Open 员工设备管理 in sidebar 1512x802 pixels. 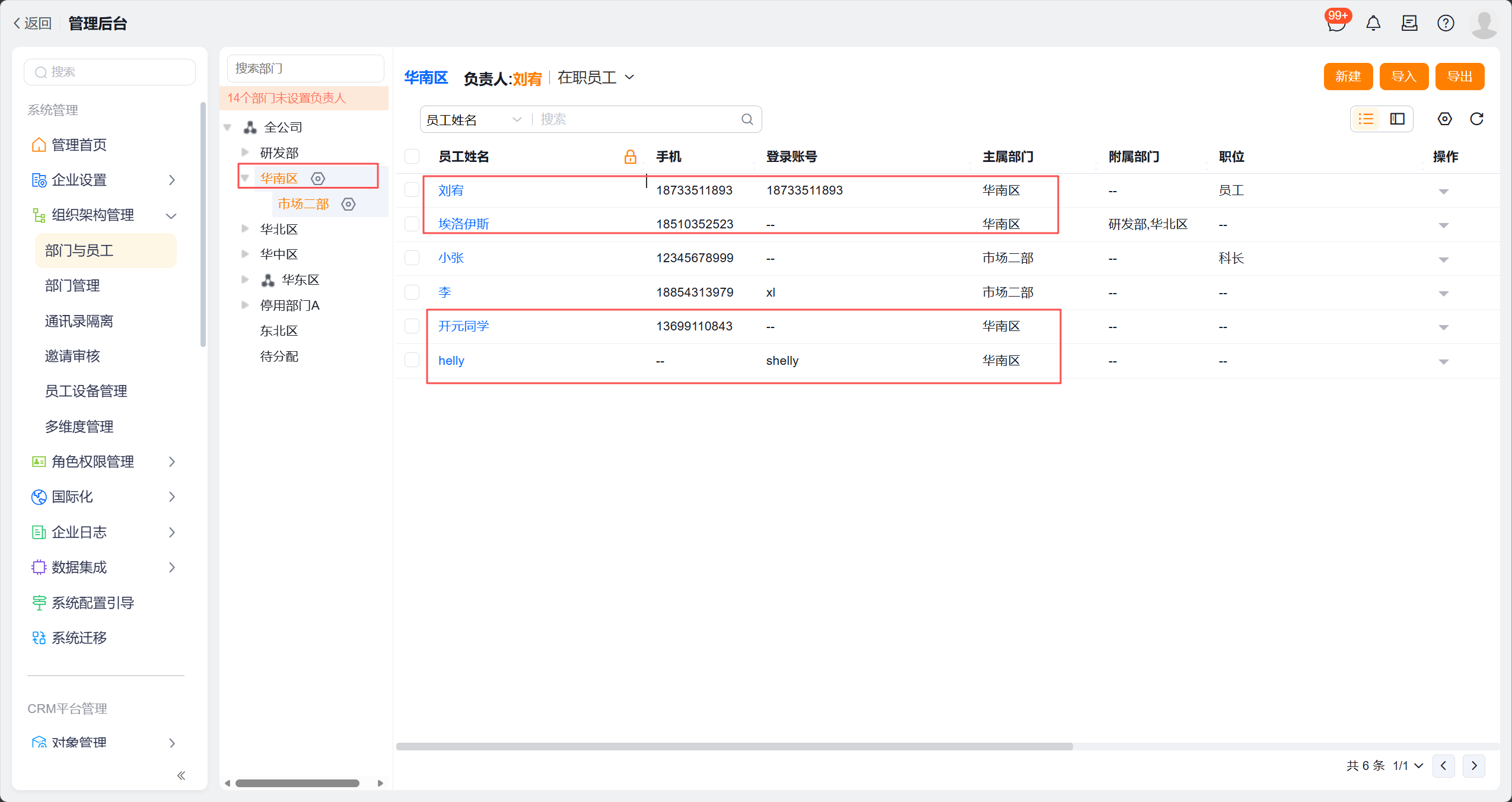86,391
